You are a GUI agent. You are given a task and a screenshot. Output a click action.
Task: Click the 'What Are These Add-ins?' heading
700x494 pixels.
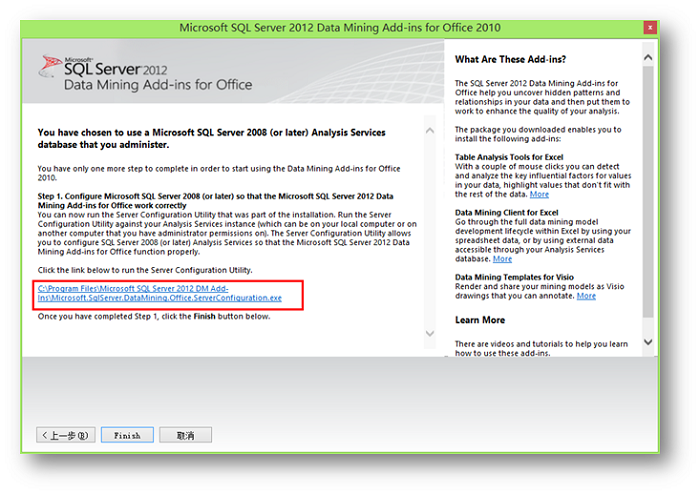point(510,59)
